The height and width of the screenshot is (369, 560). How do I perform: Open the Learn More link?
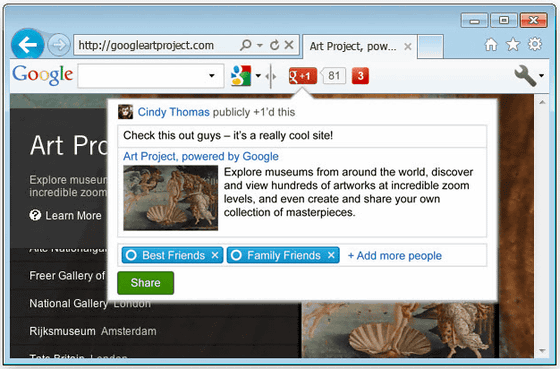[73, 216]
